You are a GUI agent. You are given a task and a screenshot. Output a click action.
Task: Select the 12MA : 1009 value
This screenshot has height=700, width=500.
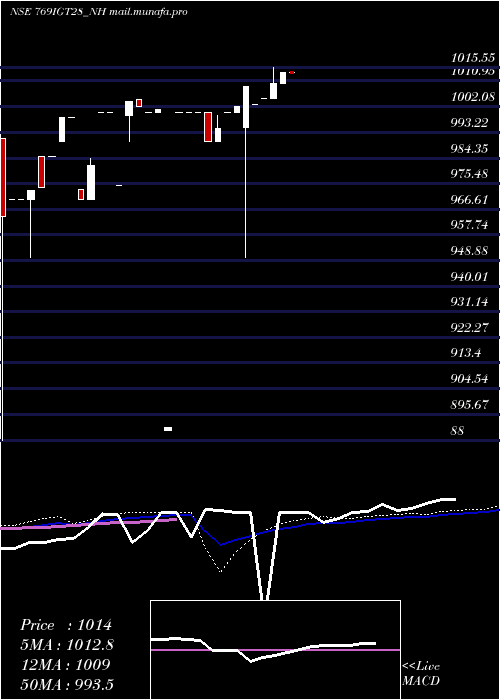tap(65, 665)
